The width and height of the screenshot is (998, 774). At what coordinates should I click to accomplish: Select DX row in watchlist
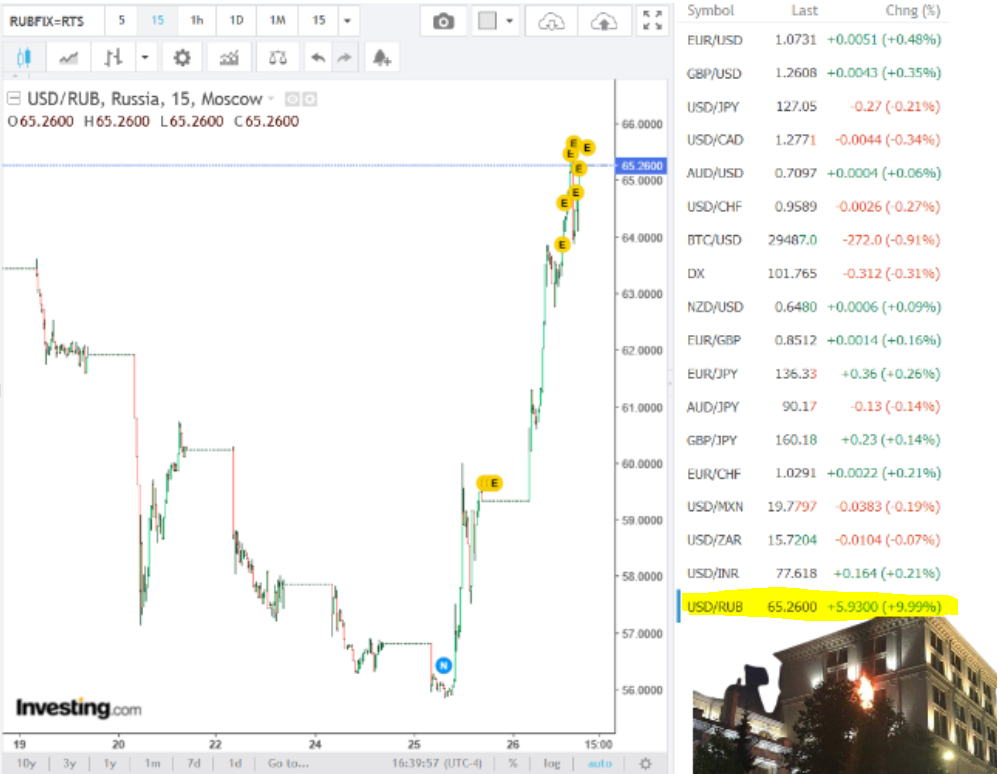pos(813,273)
